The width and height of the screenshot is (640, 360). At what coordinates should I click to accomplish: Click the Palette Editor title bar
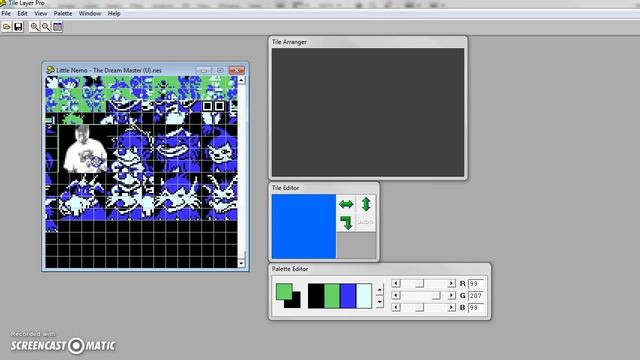pyautogui.click(x=380, y=269)
